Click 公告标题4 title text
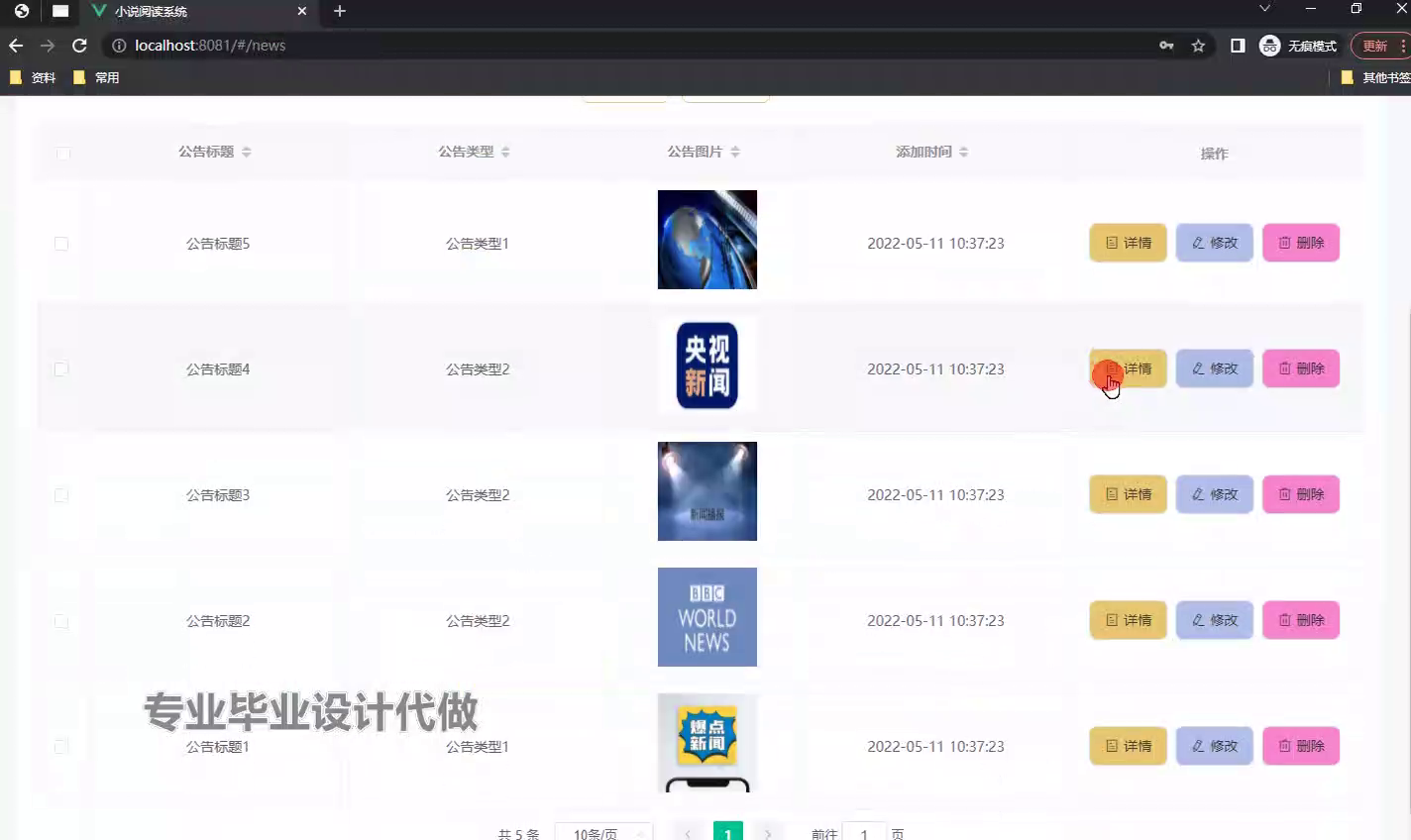The image size is (1411, 840). coord(218,369)
